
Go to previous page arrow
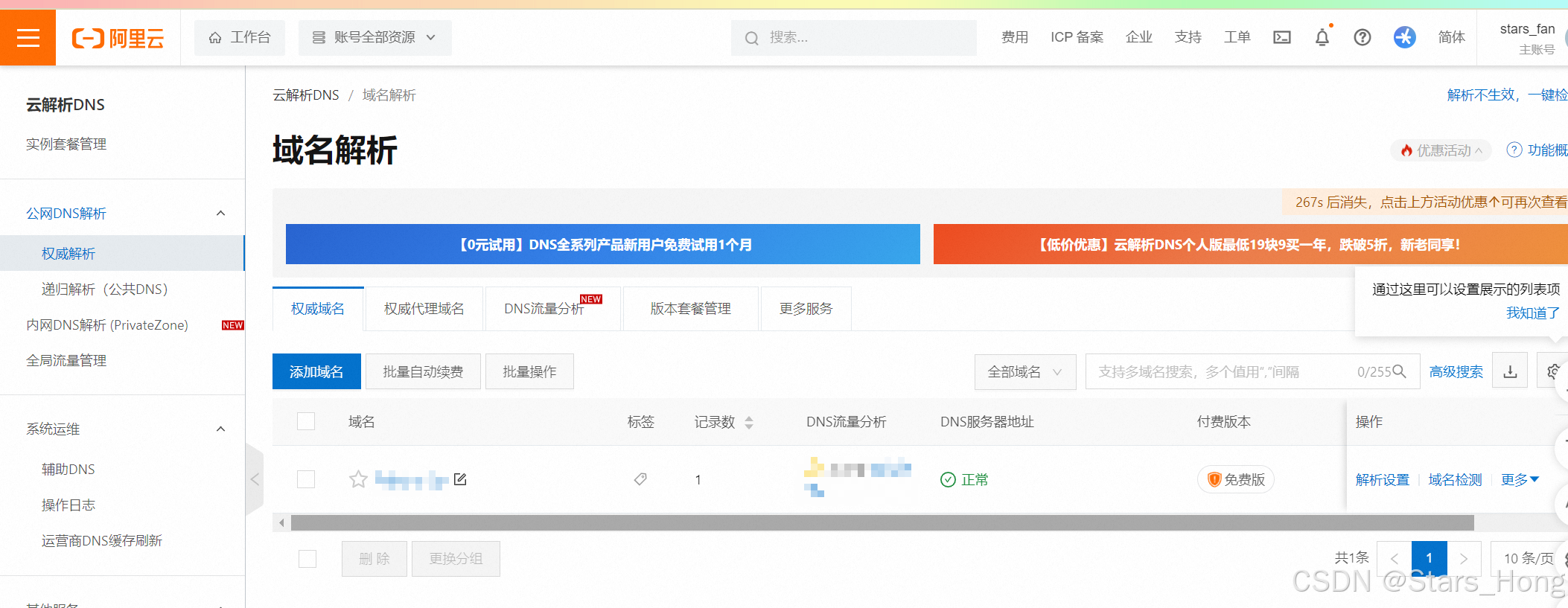(1395, 559)
